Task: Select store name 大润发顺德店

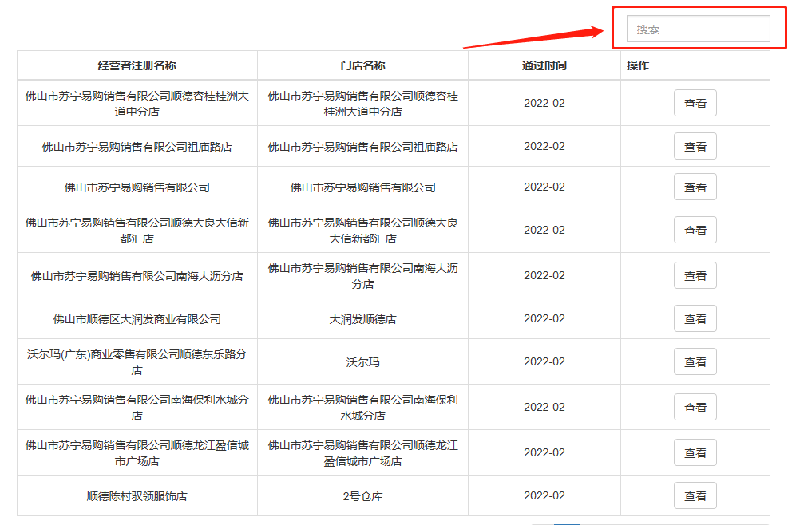Action: (363, 319)
